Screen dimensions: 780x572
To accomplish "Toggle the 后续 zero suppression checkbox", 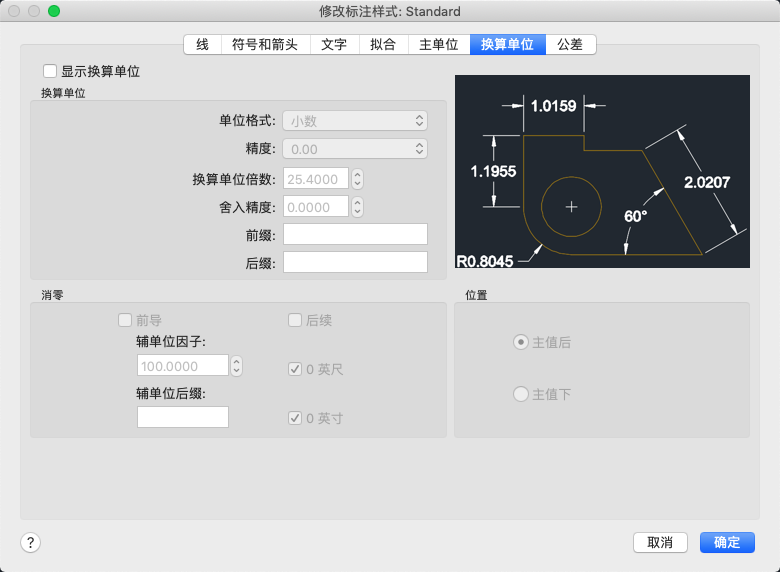I will [x=295, y=320].
